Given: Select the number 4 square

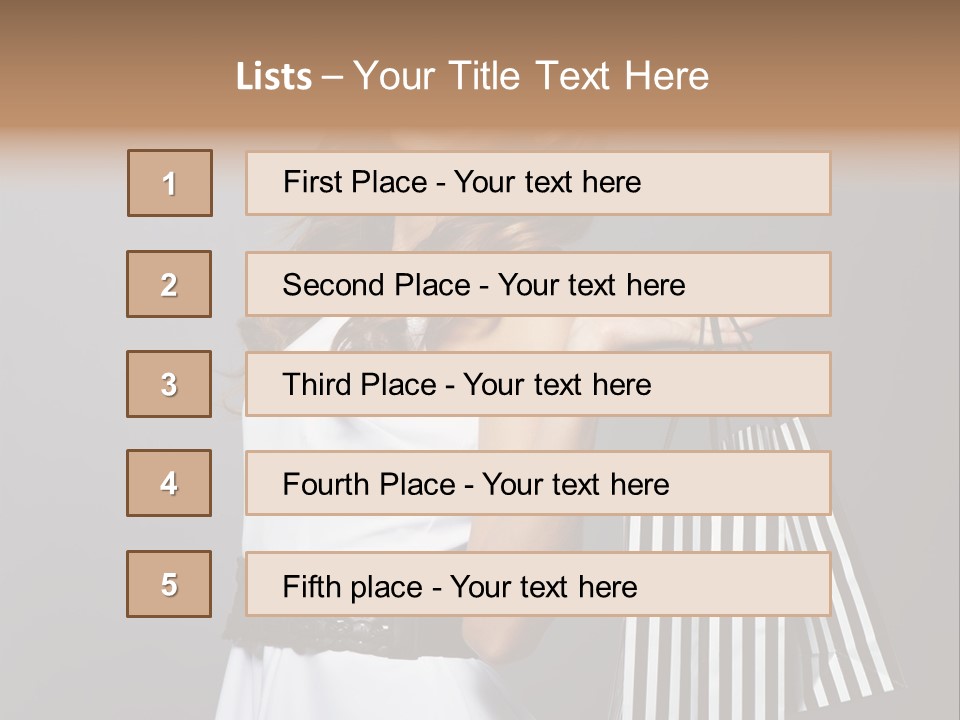Looking at the screenshot, I should (169, 483).
